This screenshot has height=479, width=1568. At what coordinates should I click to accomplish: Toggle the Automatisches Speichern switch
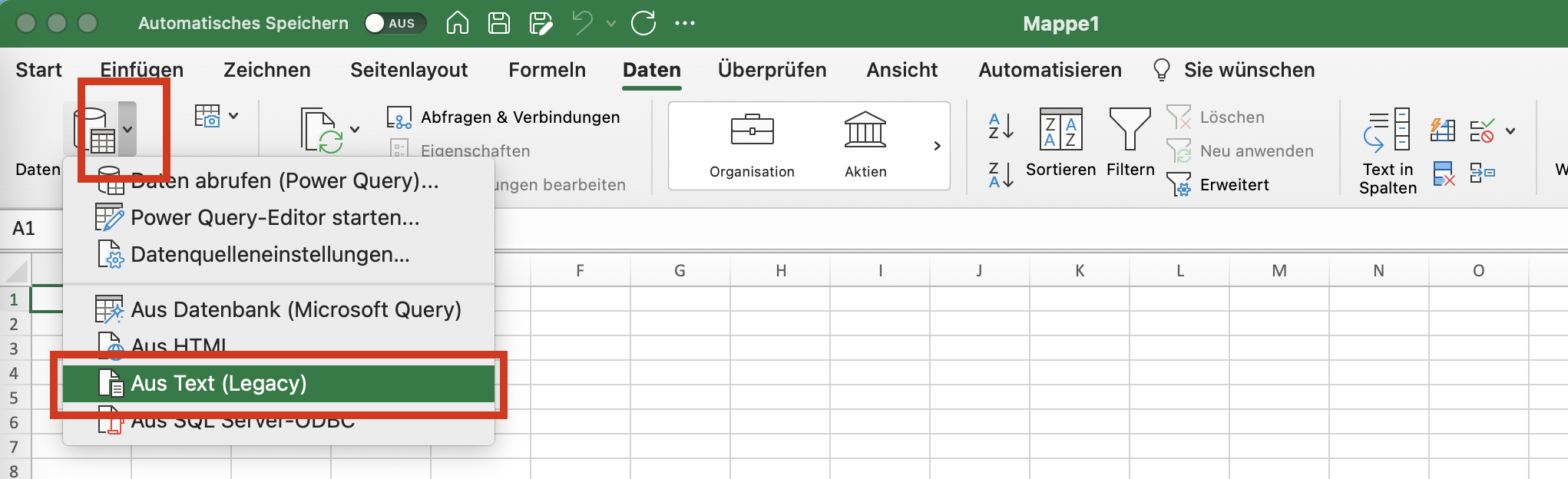pyautogui.click(x=395, y=23)
